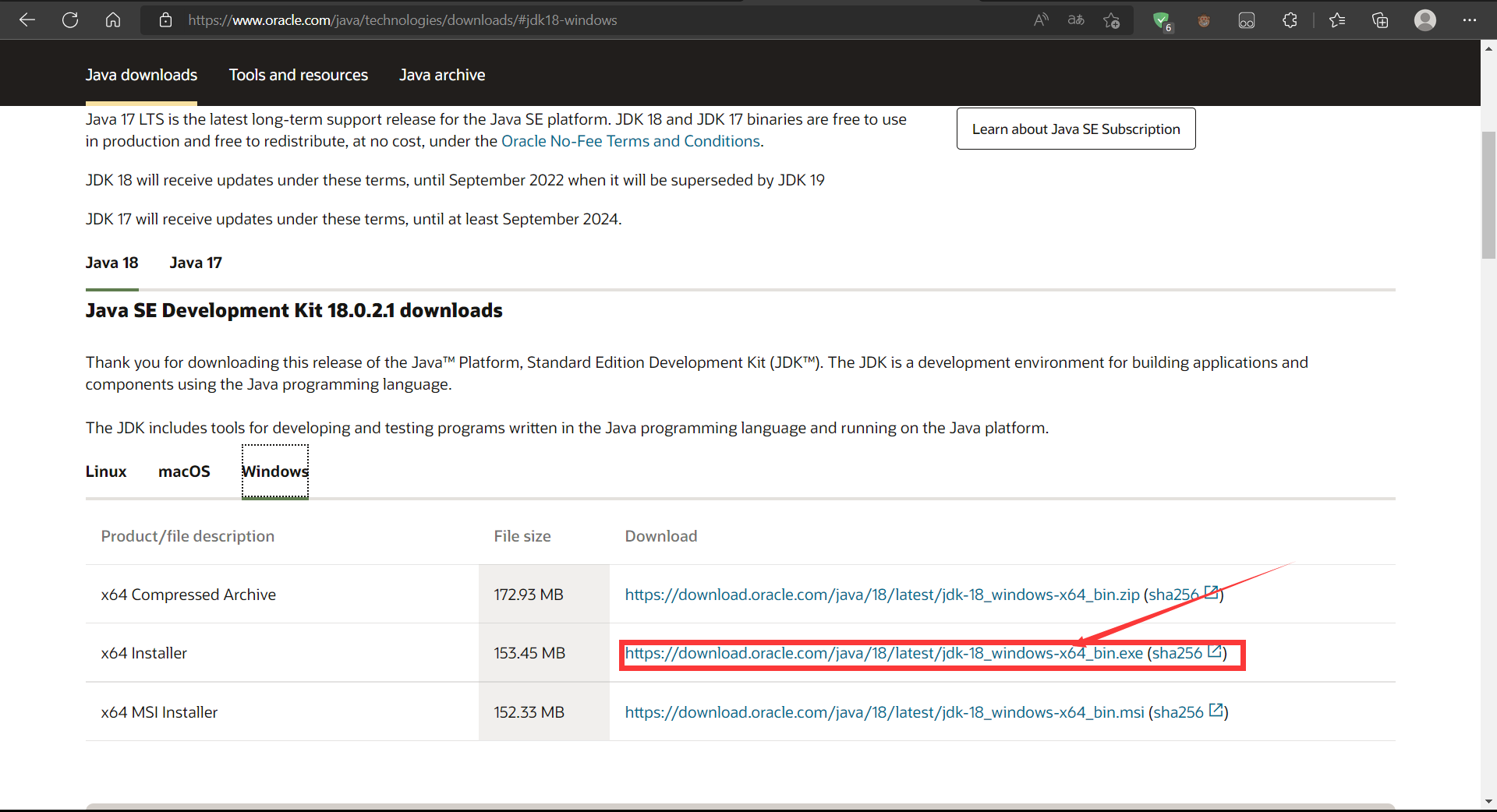Click the 'x64 Compressed Archive' description
Image resolution: width=1497 pixels, height=812 pixels.
(189, 595)
